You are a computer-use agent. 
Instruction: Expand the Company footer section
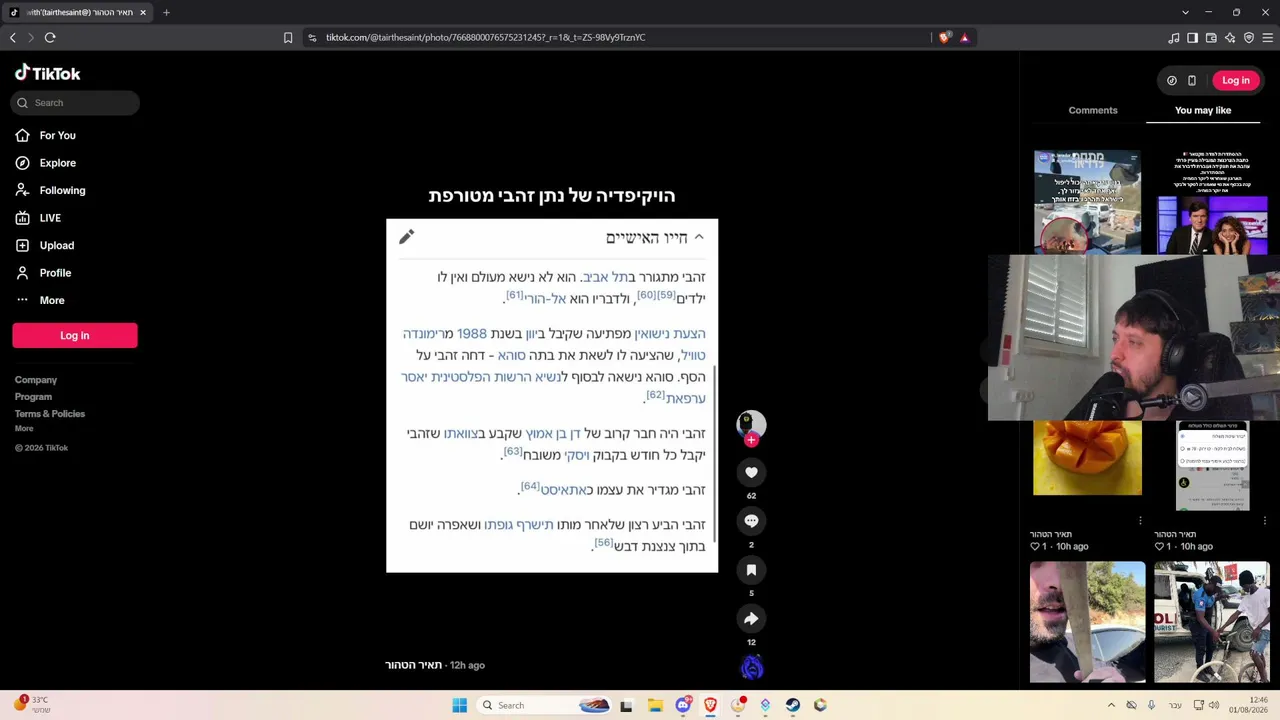(x=36, y=380)
